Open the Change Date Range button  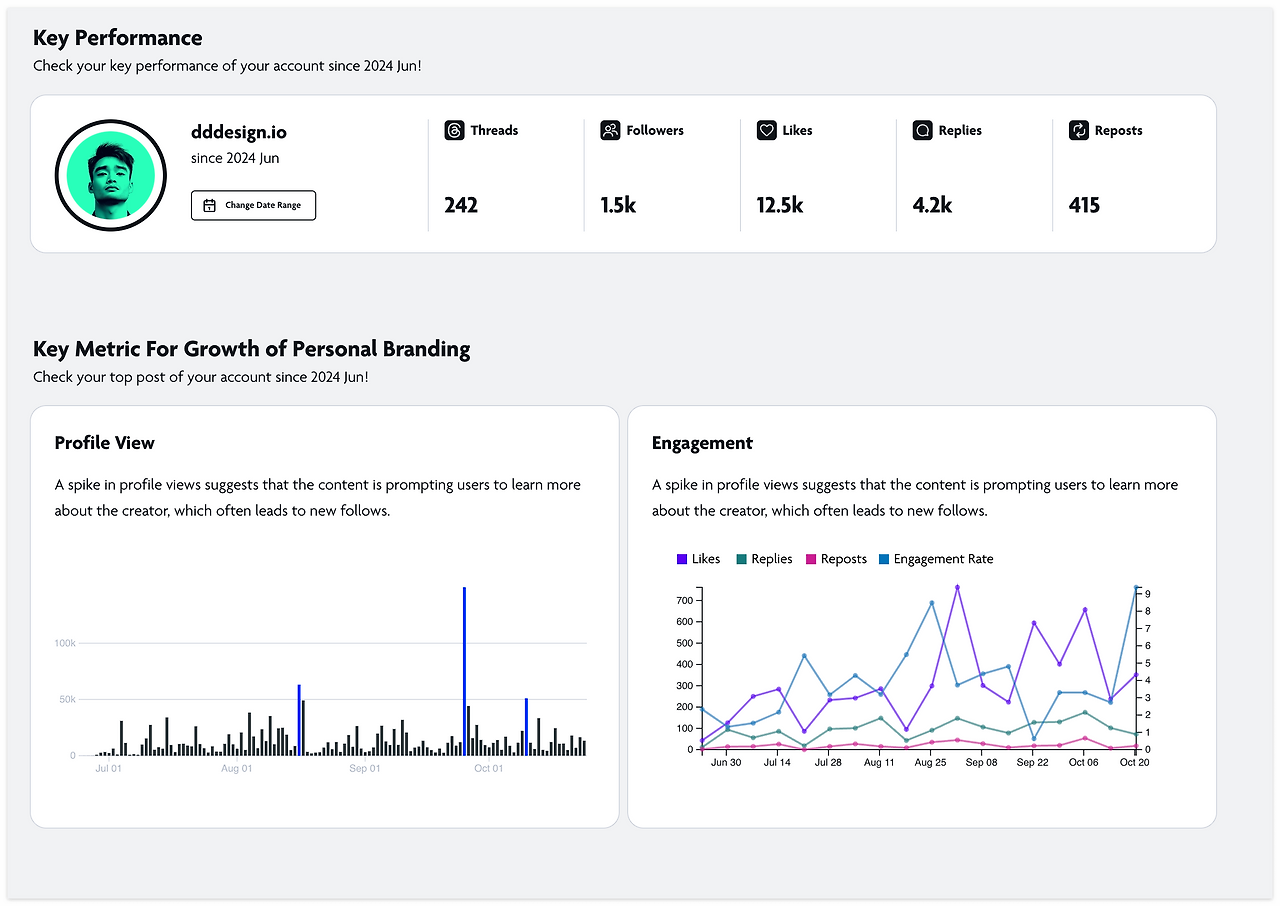tap(253, 205)
